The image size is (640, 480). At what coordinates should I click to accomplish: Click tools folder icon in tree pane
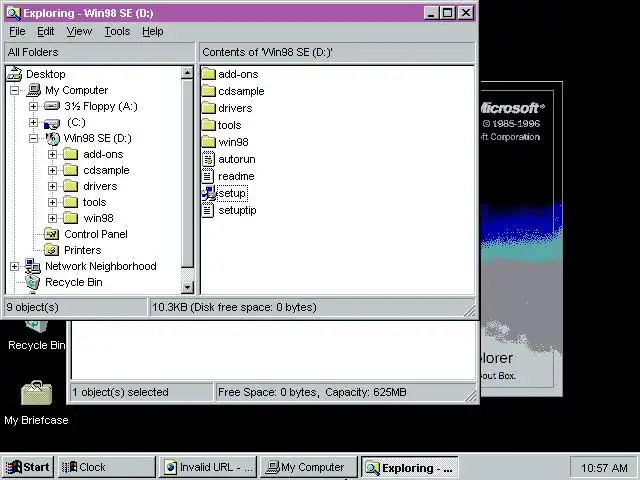click(x=71, y=202)
